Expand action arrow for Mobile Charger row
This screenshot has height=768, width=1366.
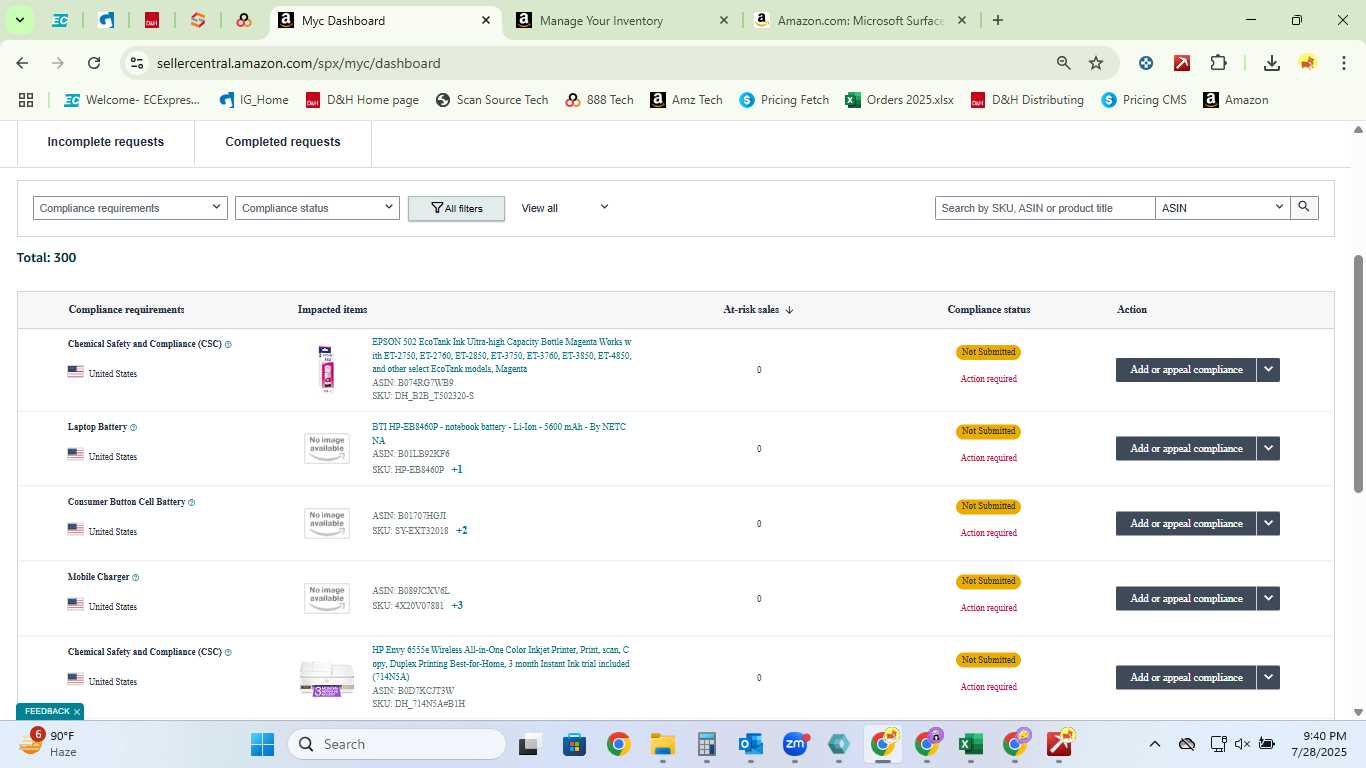pos(1269,599)
